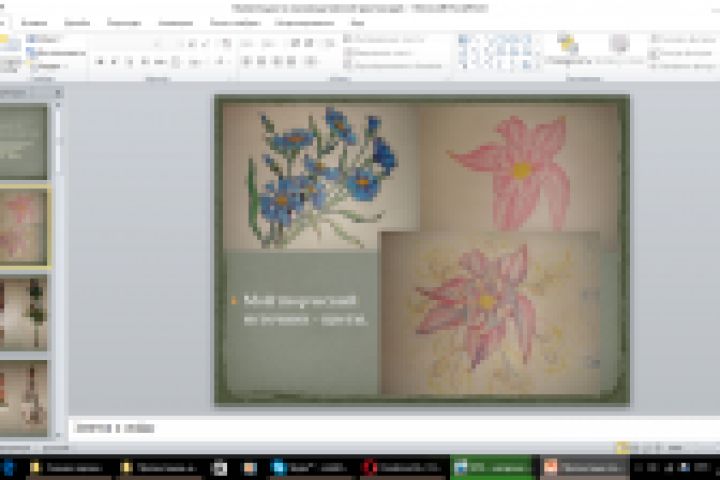Apply Strikethrough formatting to text
The image size is (720, 480).
160,62
